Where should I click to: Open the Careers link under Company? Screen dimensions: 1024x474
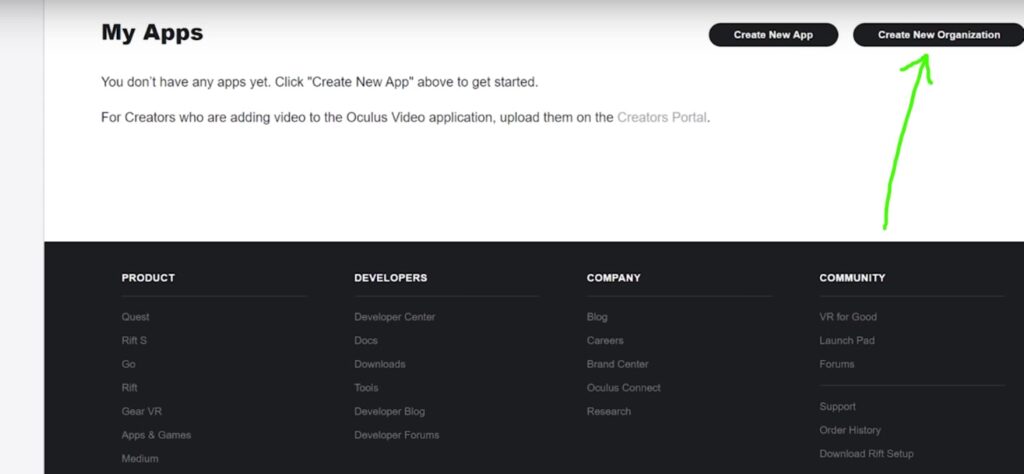tap(605, 340)
